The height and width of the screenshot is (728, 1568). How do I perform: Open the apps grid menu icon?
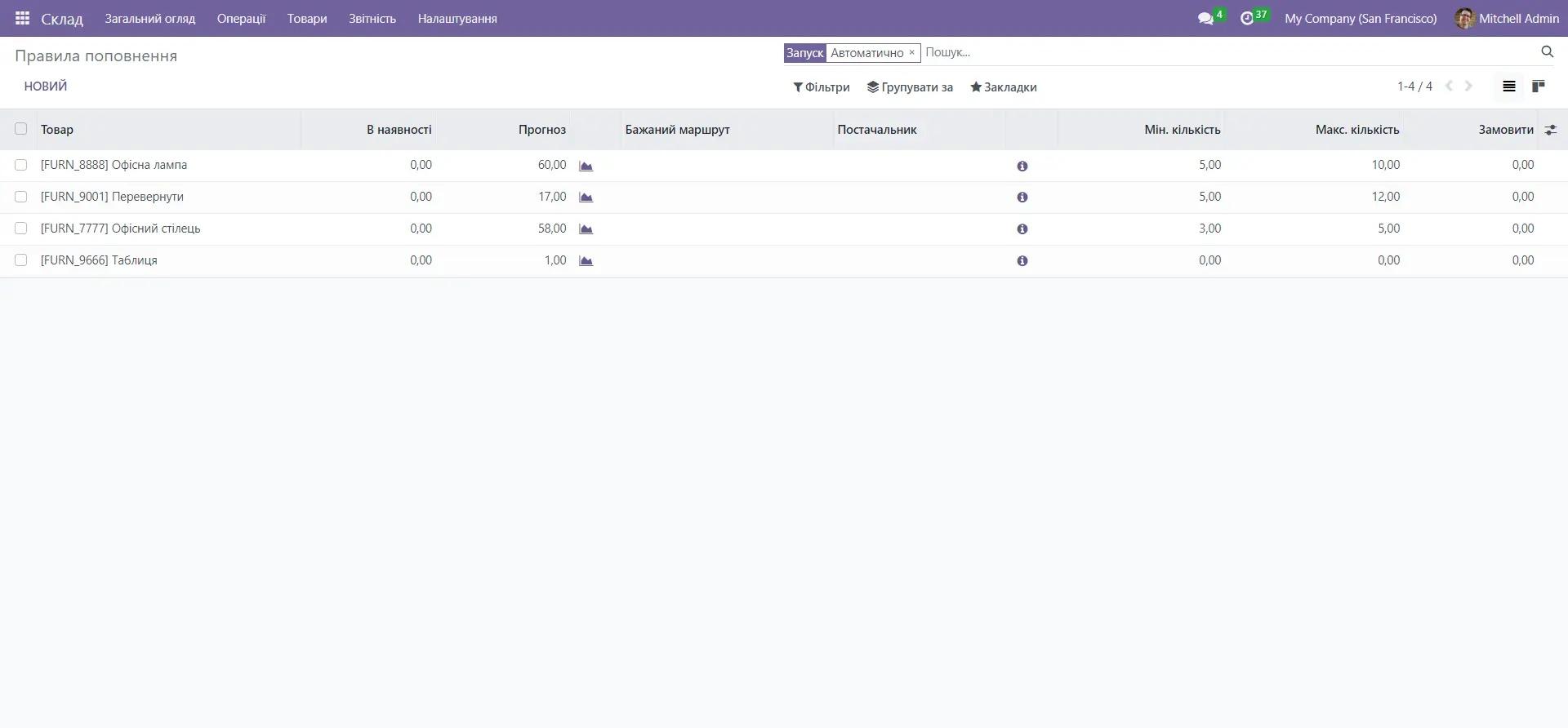coord(22,18)
